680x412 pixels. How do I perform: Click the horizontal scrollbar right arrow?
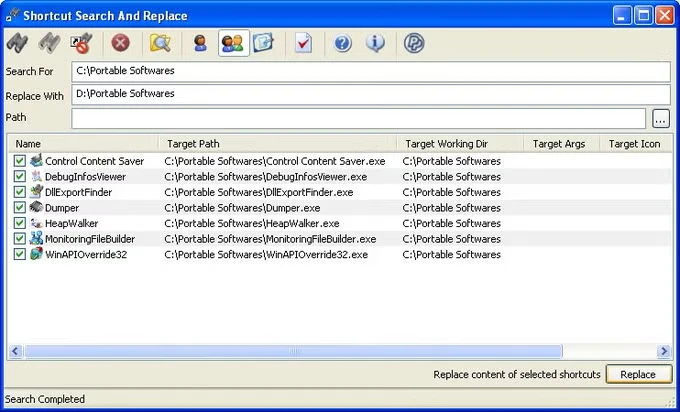pyautogui.click(x=663, y=351)
